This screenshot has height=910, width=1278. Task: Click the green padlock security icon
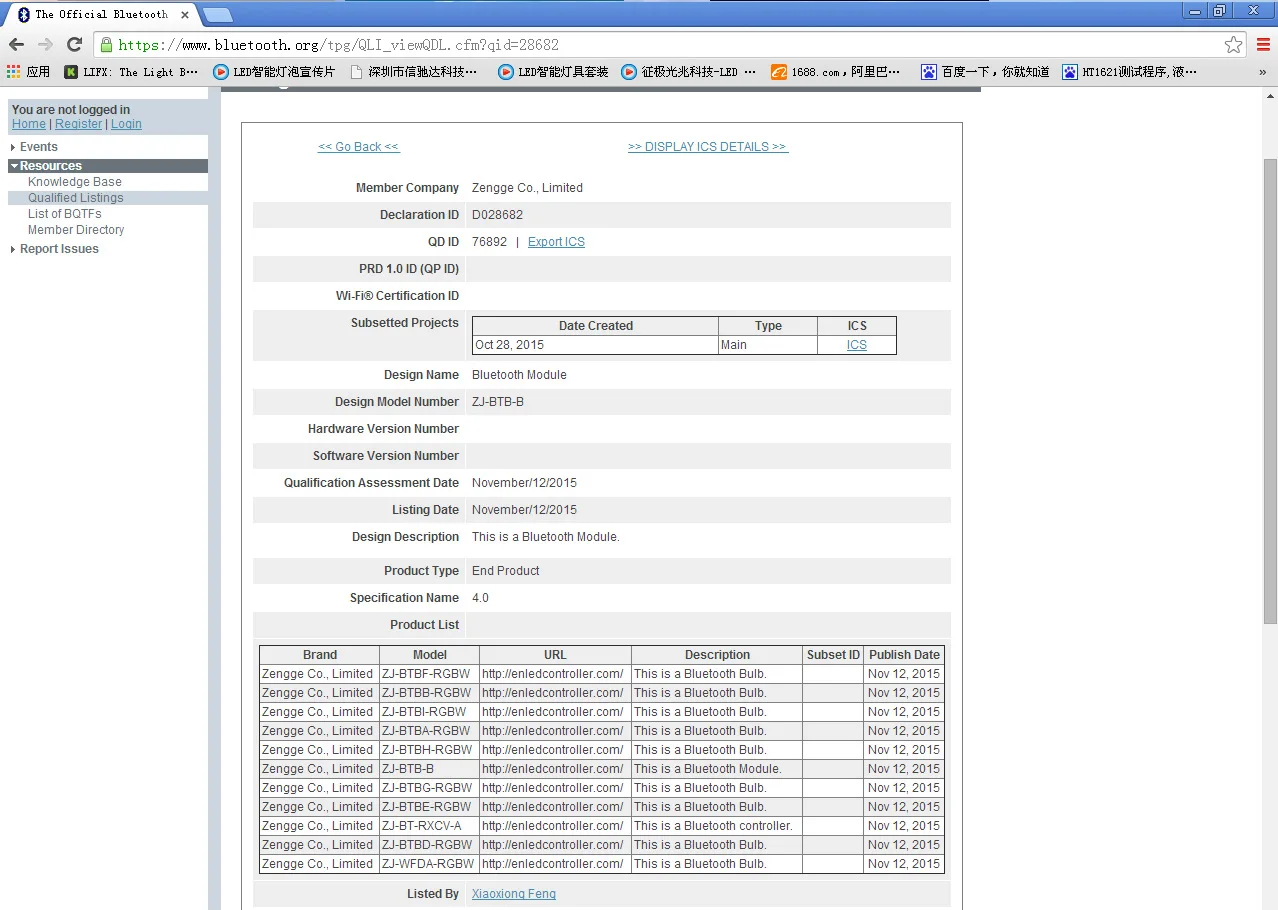[x=106, y=45]
